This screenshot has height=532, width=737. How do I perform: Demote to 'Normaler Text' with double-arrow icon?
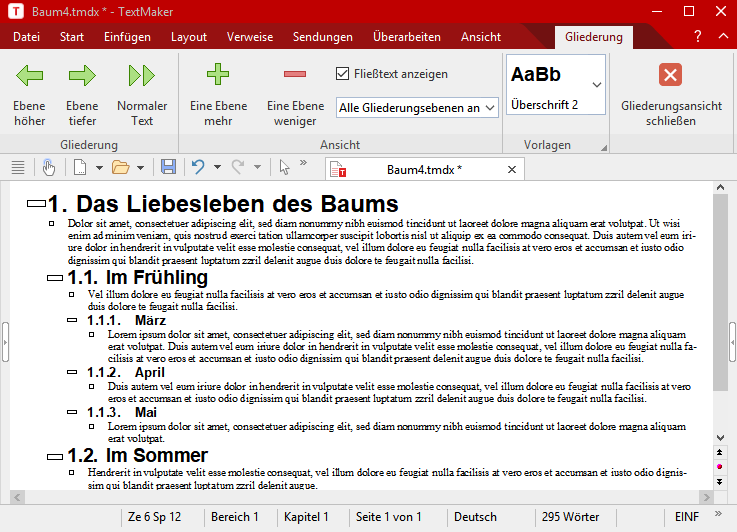point(142,75)
